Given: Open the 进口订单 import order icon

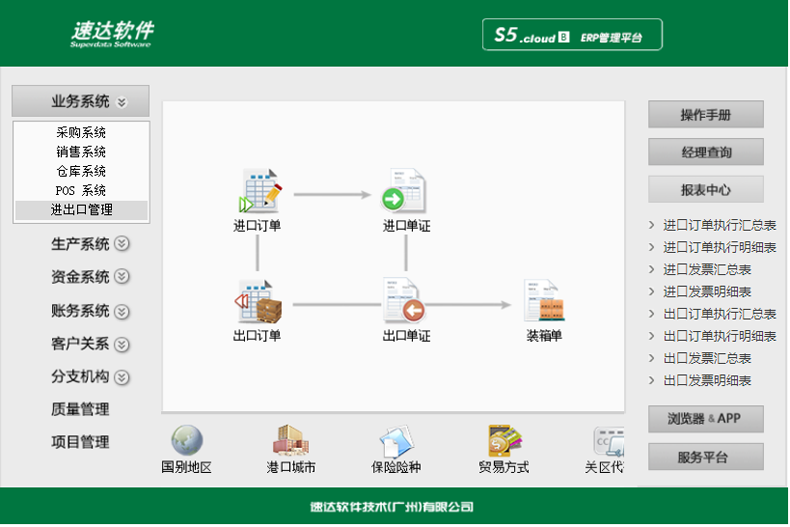Looking at the screenshot, I should click(260, 191).
